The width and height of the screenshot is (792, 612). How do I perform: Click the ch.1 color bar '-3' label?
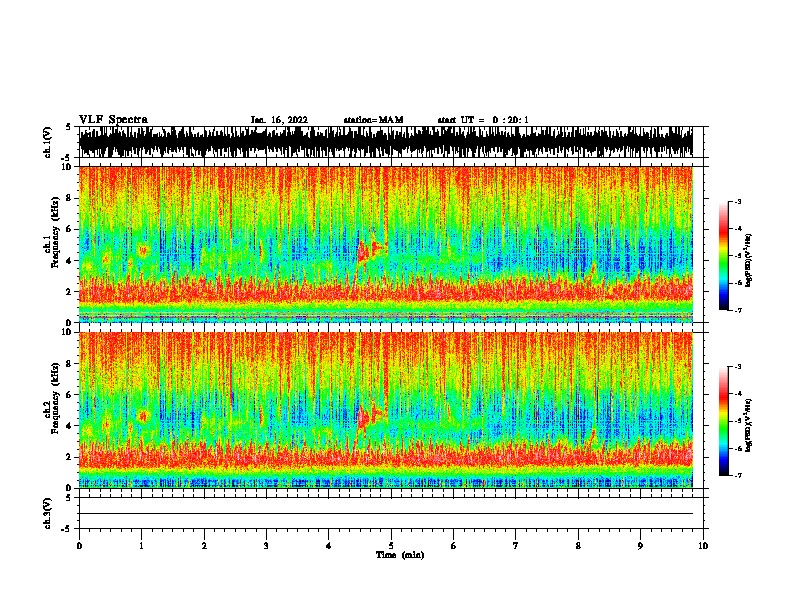(737, 201)
